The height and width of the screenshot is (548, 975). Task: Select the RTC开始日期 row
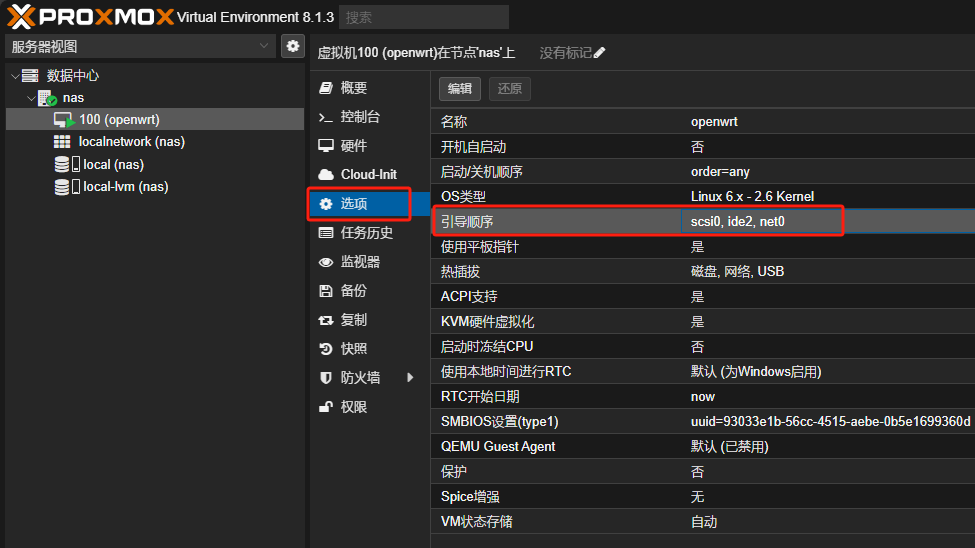pos(703,397)
